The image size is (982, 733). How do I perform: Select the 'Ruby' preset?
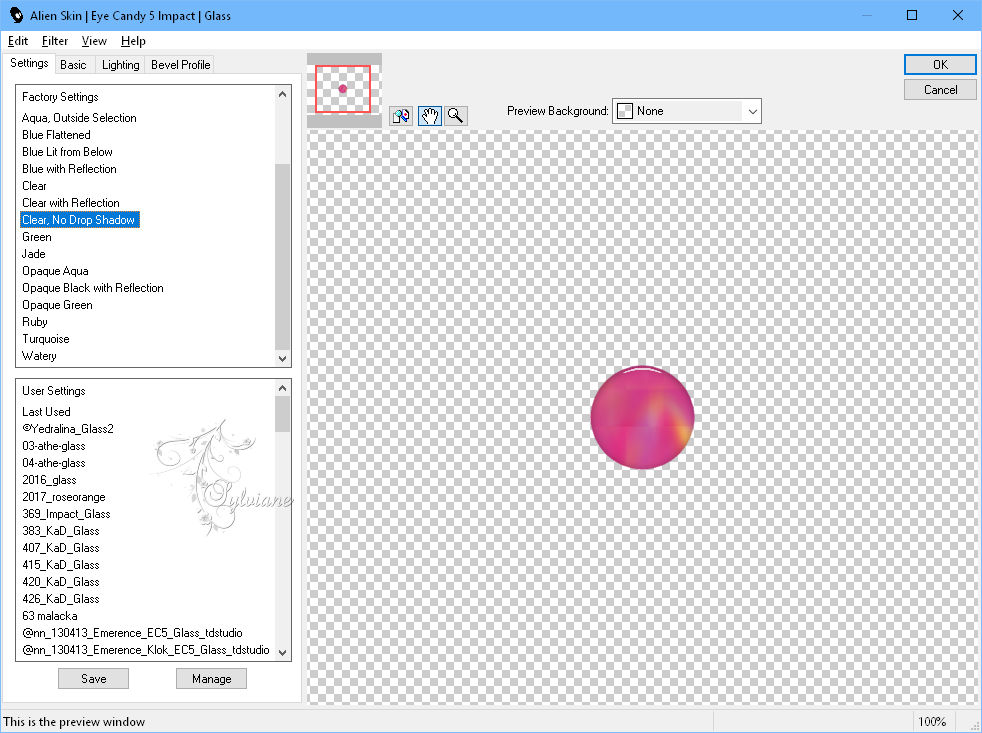tap(35, 321)
